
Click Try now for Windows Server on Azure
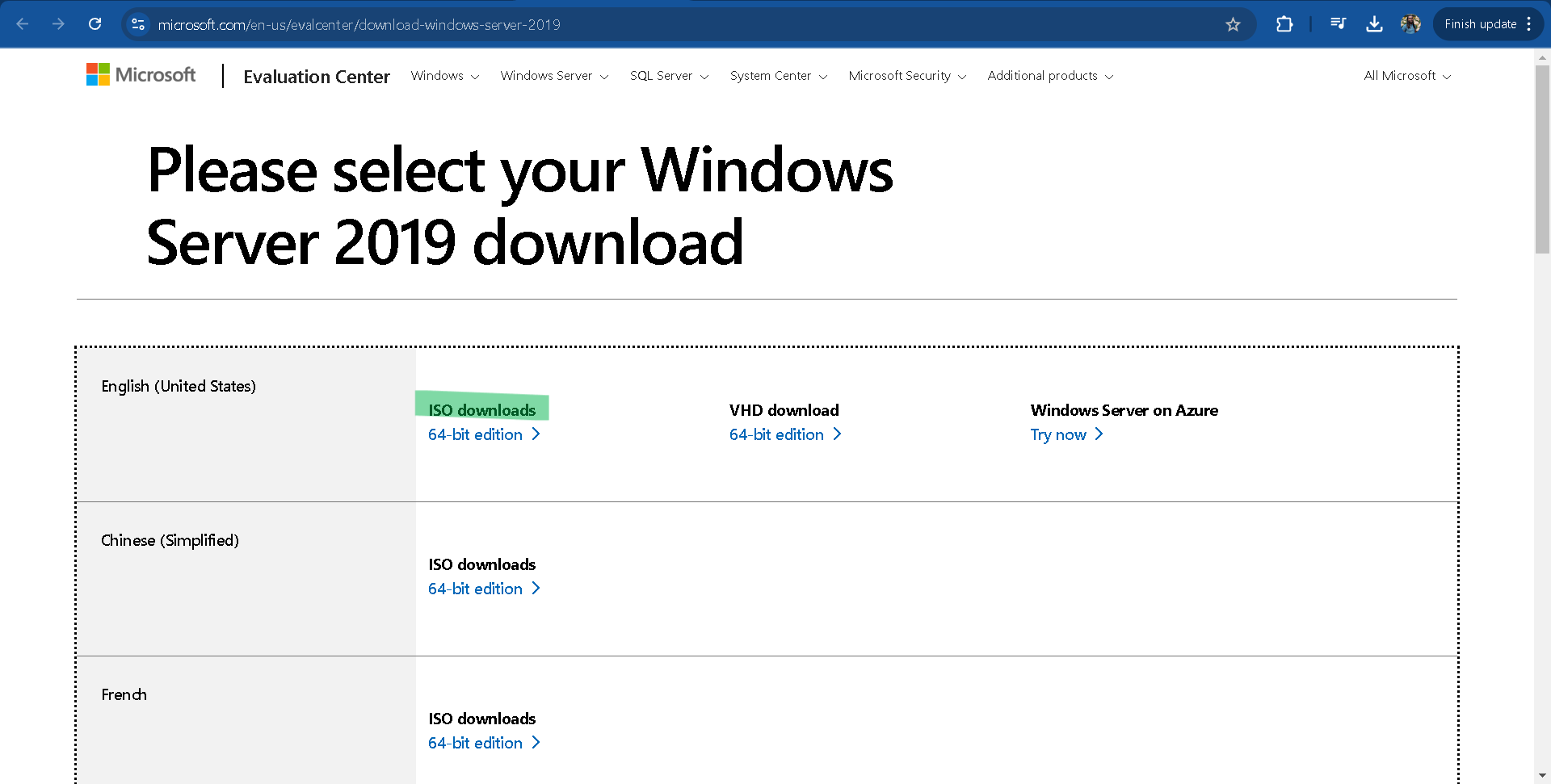coord(1066,434)
